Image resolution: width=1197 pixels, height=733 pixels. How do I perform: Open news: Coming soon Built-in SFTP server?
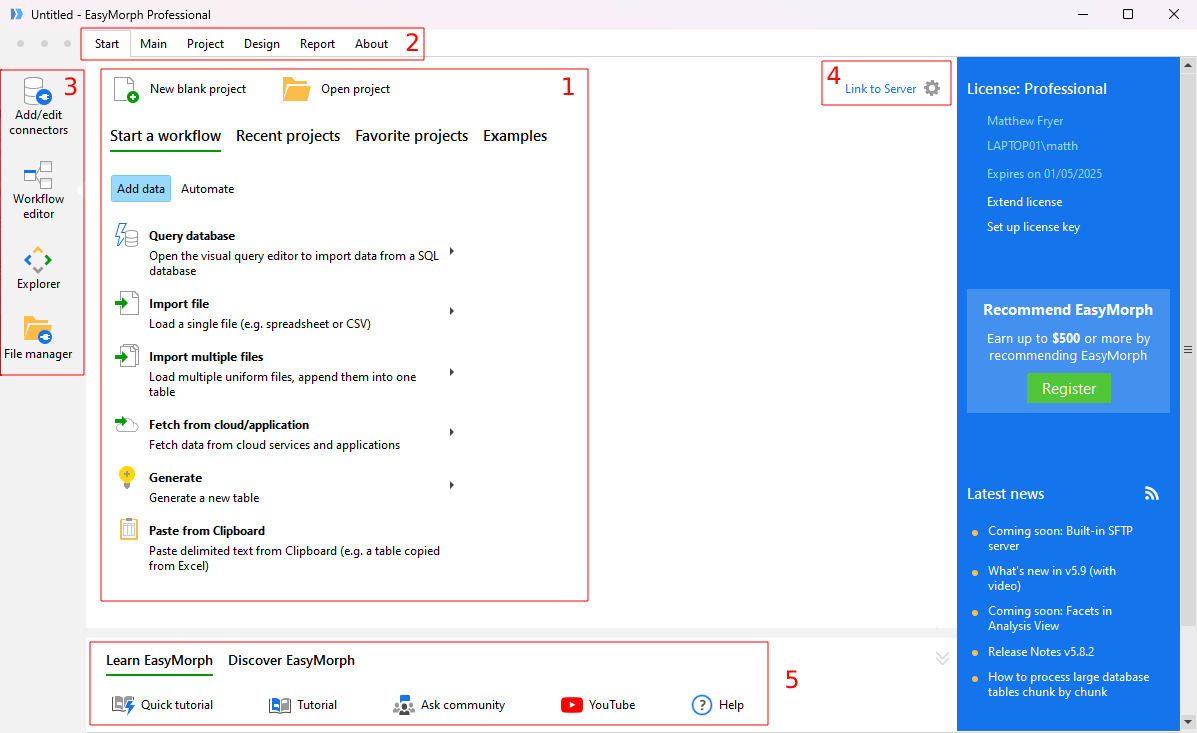(x=1060, y=538)
